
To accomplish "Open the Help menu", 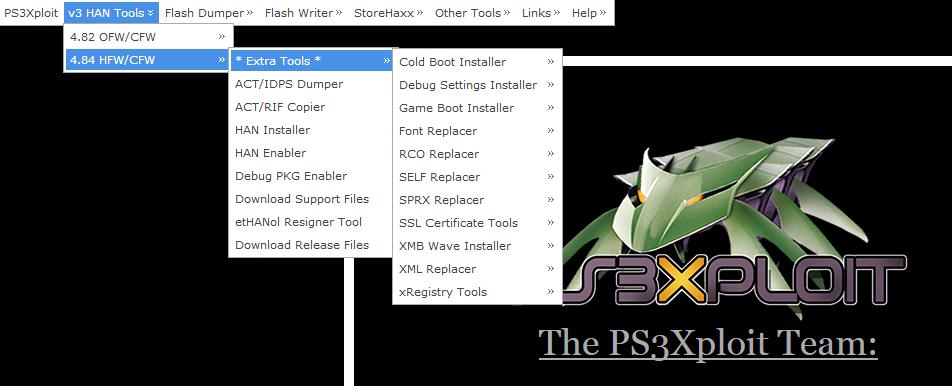I will 589,13.
